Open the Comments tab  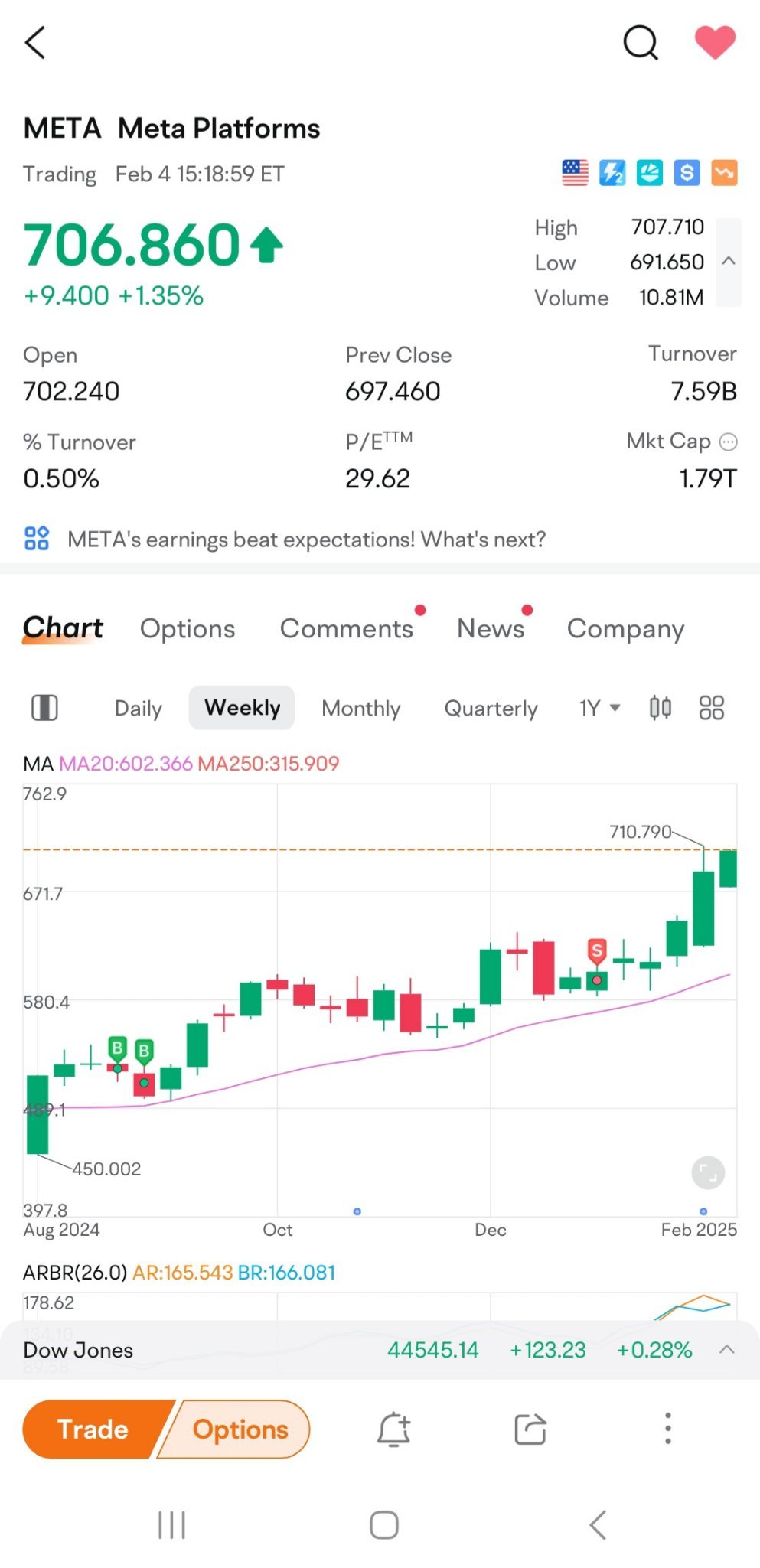click(x=347, y=629)
